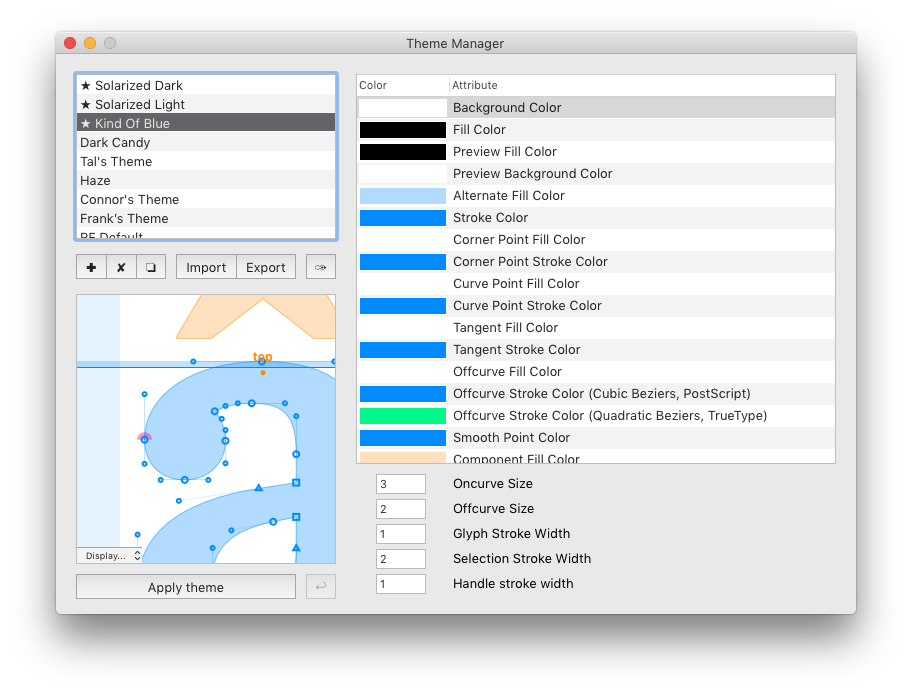Edit Offcurve Stroke Color Cubic swatch
Viewport: 912px width, 694px height.
(x=402, y=394)
